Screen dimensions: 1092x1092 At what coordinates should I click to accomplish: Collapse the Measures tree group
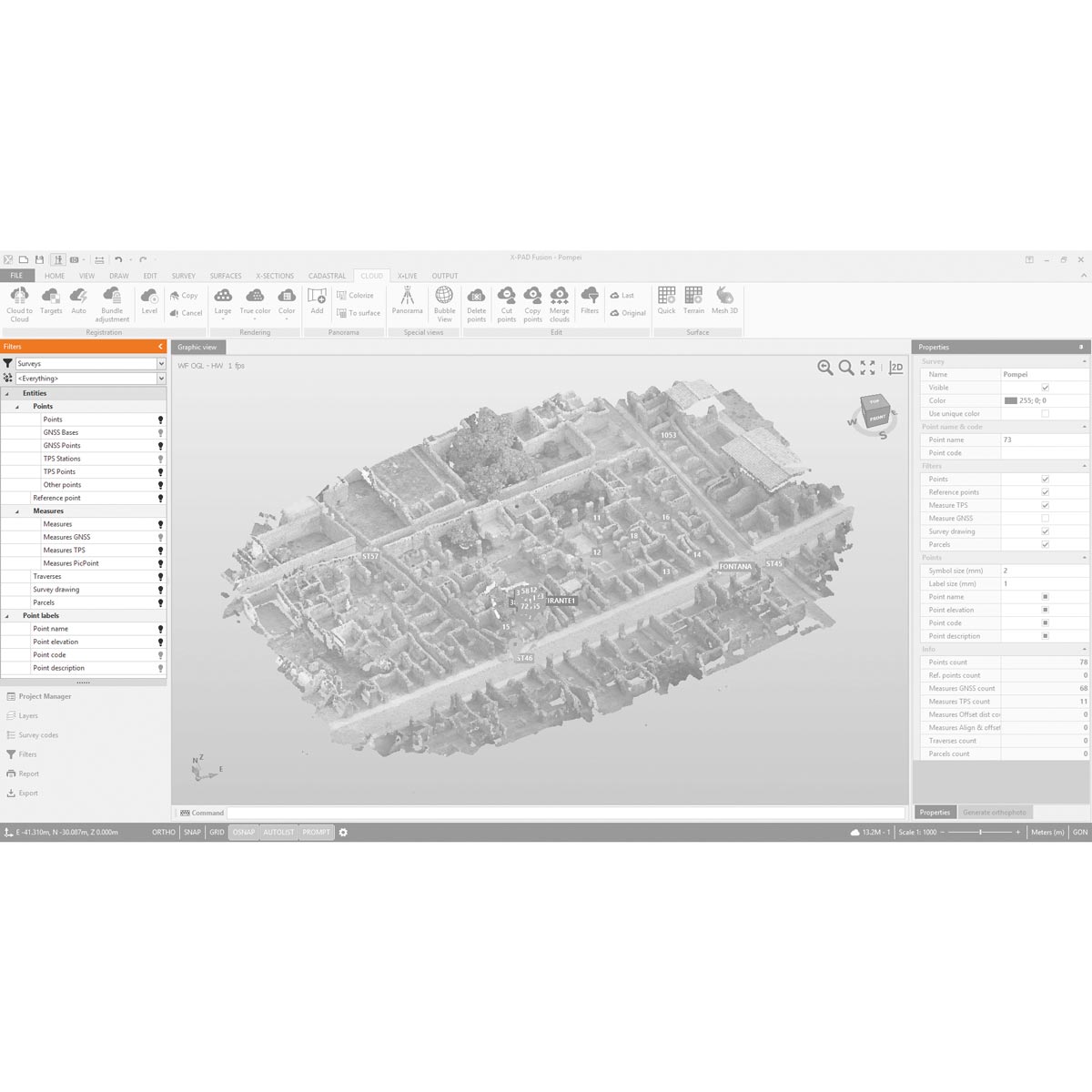(x=17, y=511)
